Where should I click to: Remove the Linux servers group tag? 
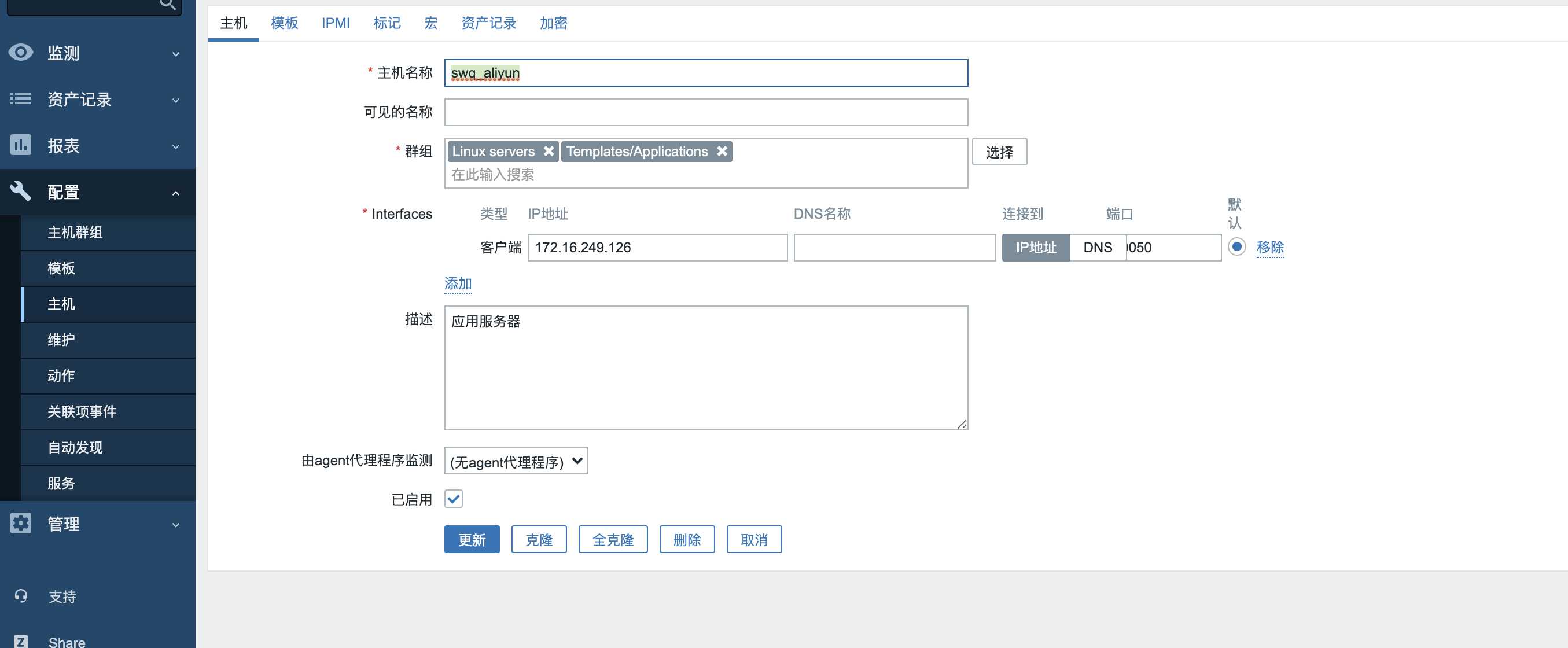pyautogui.click(x=549, y=151)
